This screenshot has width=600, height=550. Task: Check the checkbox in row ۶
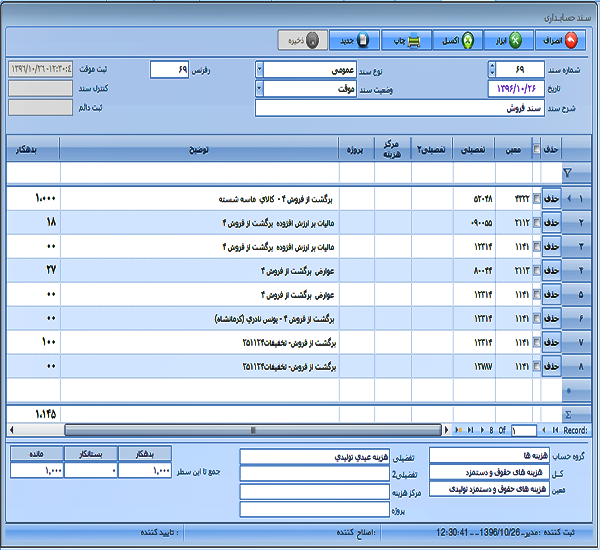coord(536,318)
